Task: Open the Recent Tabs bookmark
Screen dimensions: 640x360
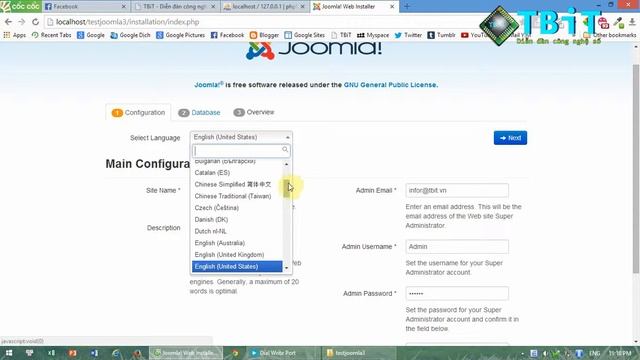Action: pyautogui.click(x=51, y=35)
